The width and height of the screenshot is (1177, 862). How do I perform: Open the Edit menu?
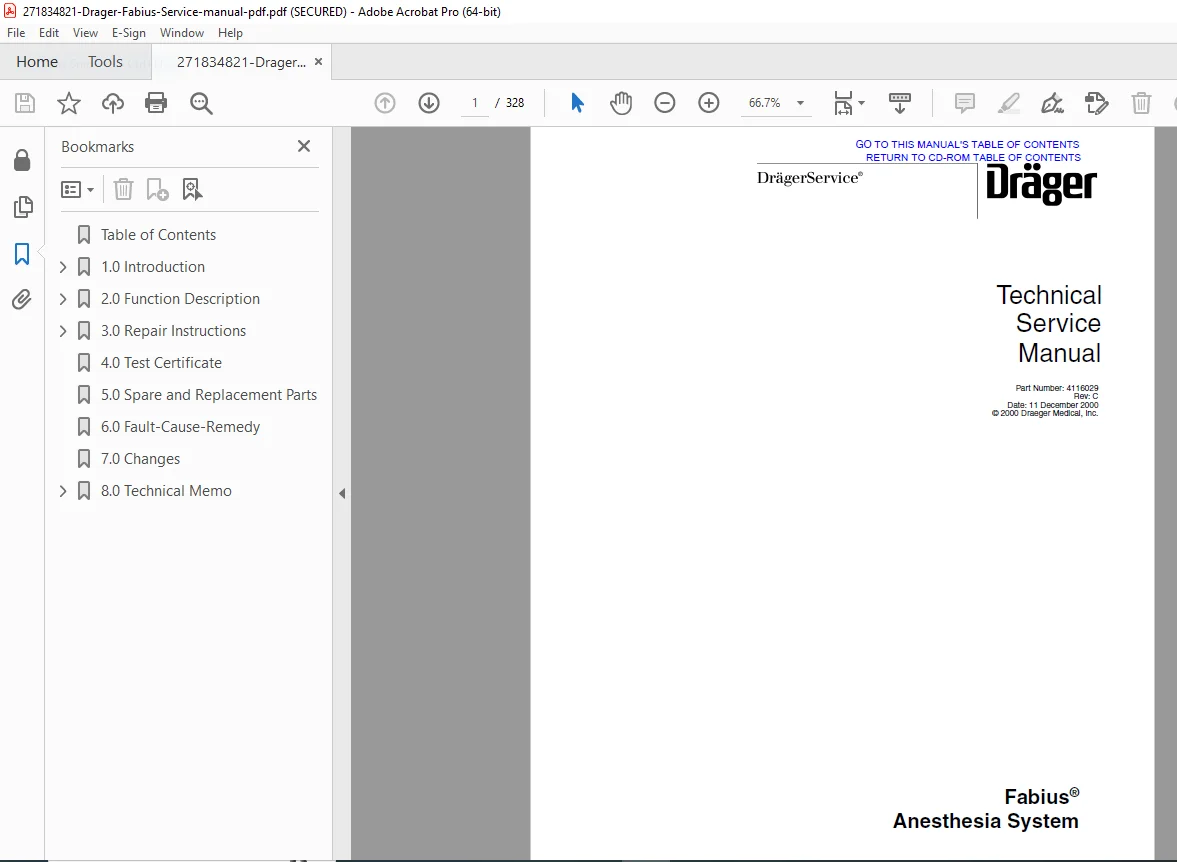[x=49, y=33]
